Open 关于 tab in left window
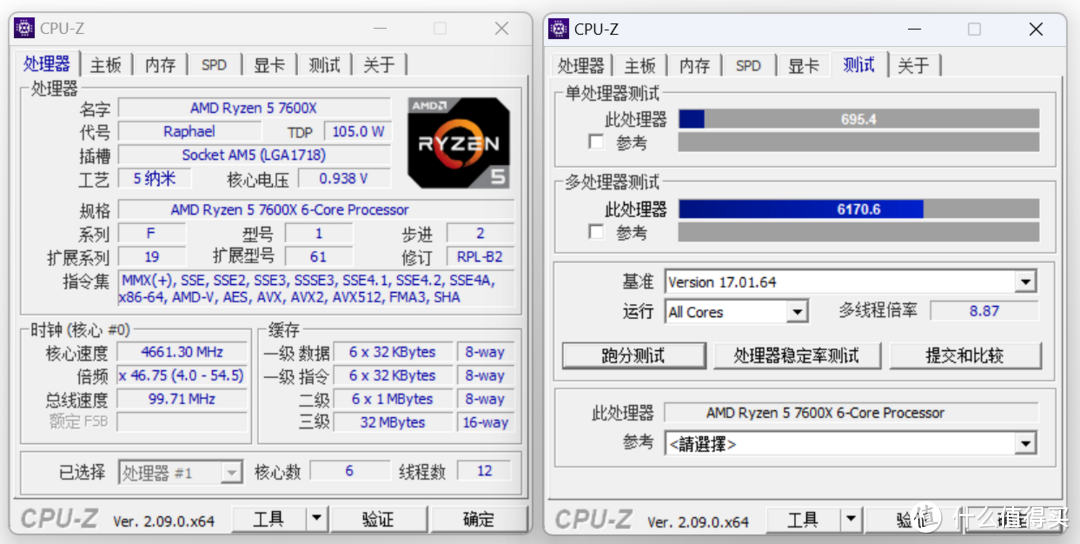 [379, 65]
